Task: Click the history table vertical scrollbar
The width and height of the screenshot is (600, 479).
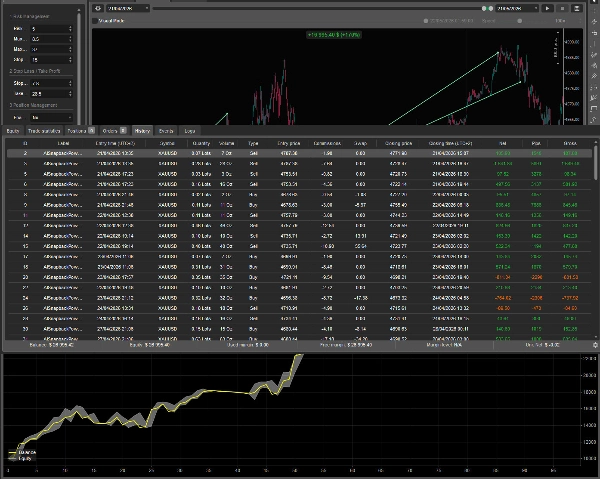Action: point(595,165)
